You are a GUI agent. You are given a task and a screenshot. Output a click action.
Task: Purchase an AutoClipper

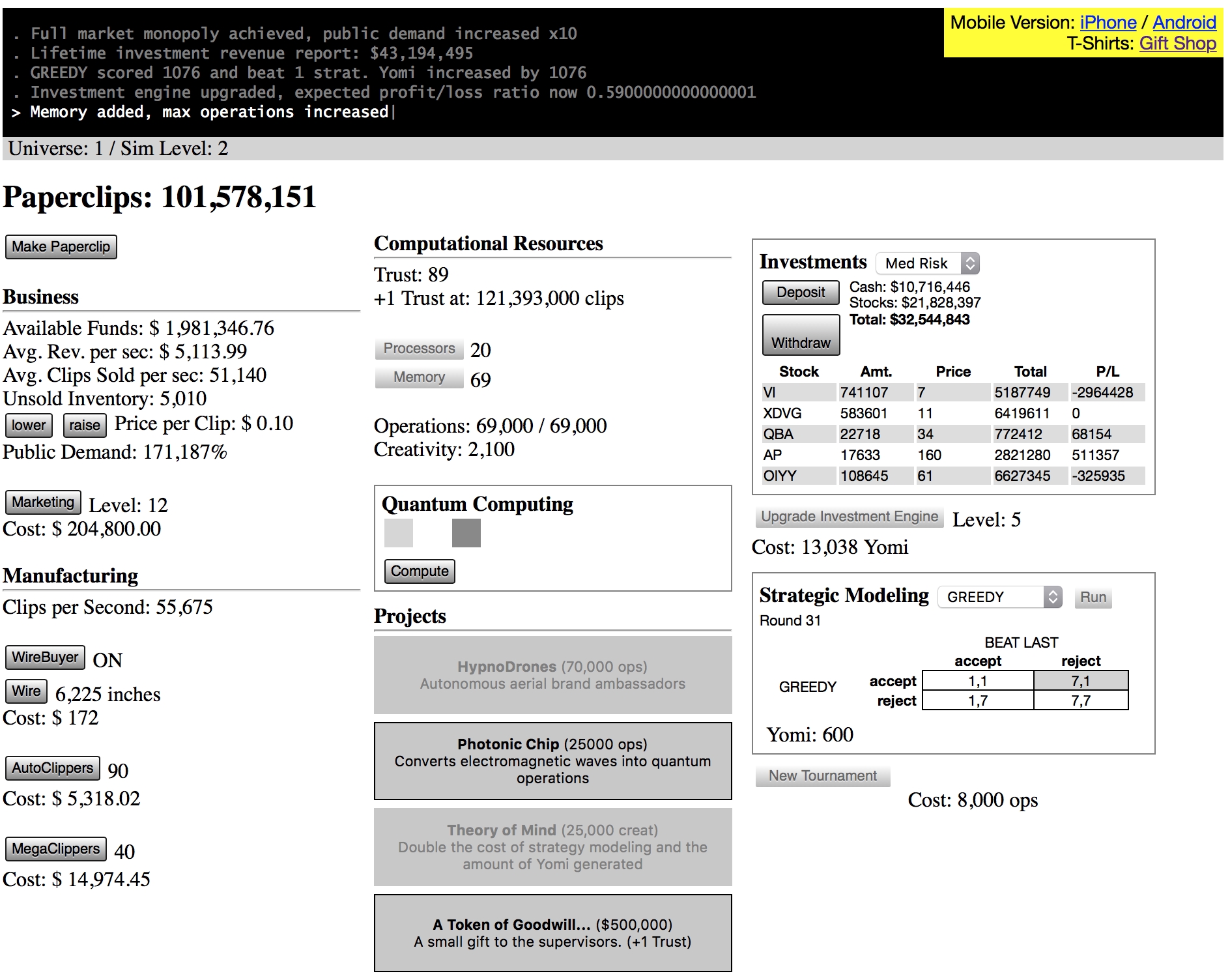53,768
